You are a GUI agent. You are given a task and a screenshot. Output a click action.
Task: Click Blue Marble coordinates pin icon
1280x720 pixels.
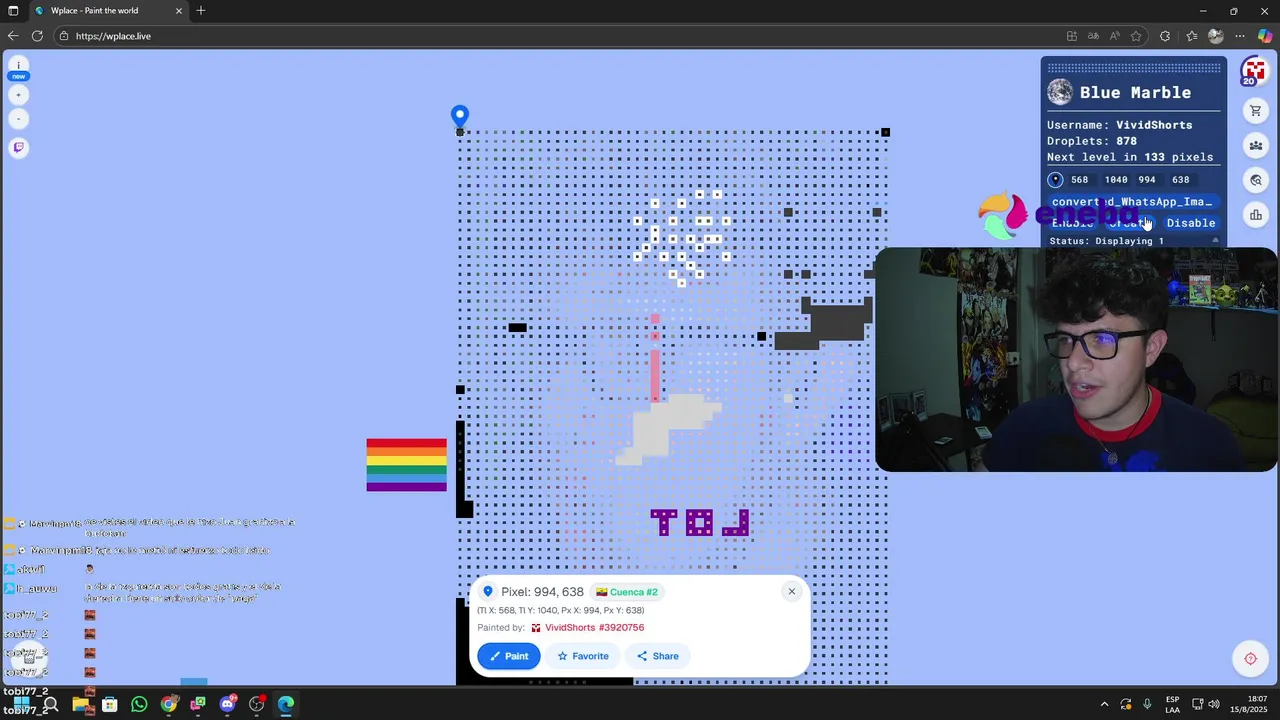[x=1055, y=180]
